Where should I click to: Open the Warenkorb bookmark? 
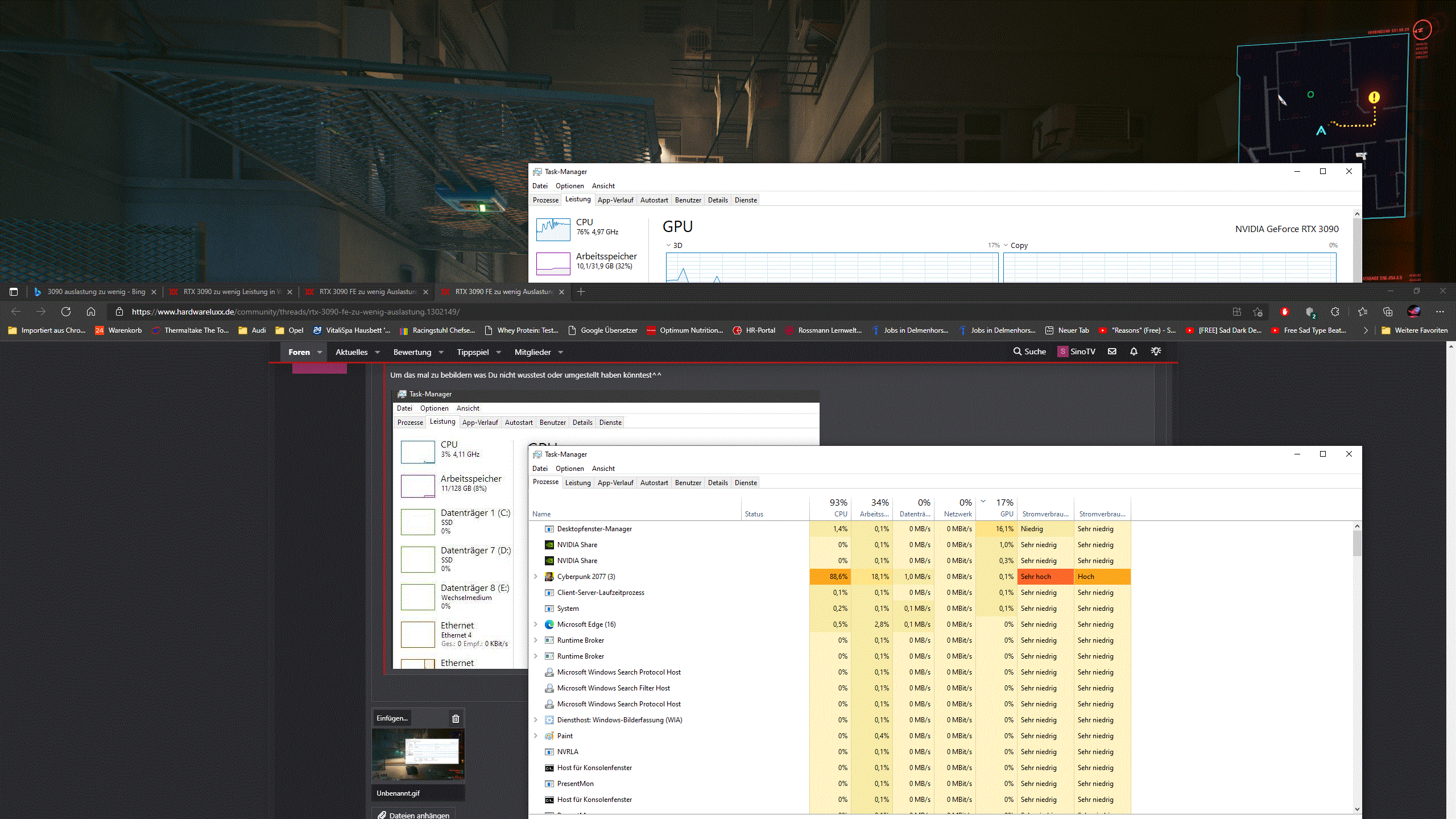tap(118, 330)
